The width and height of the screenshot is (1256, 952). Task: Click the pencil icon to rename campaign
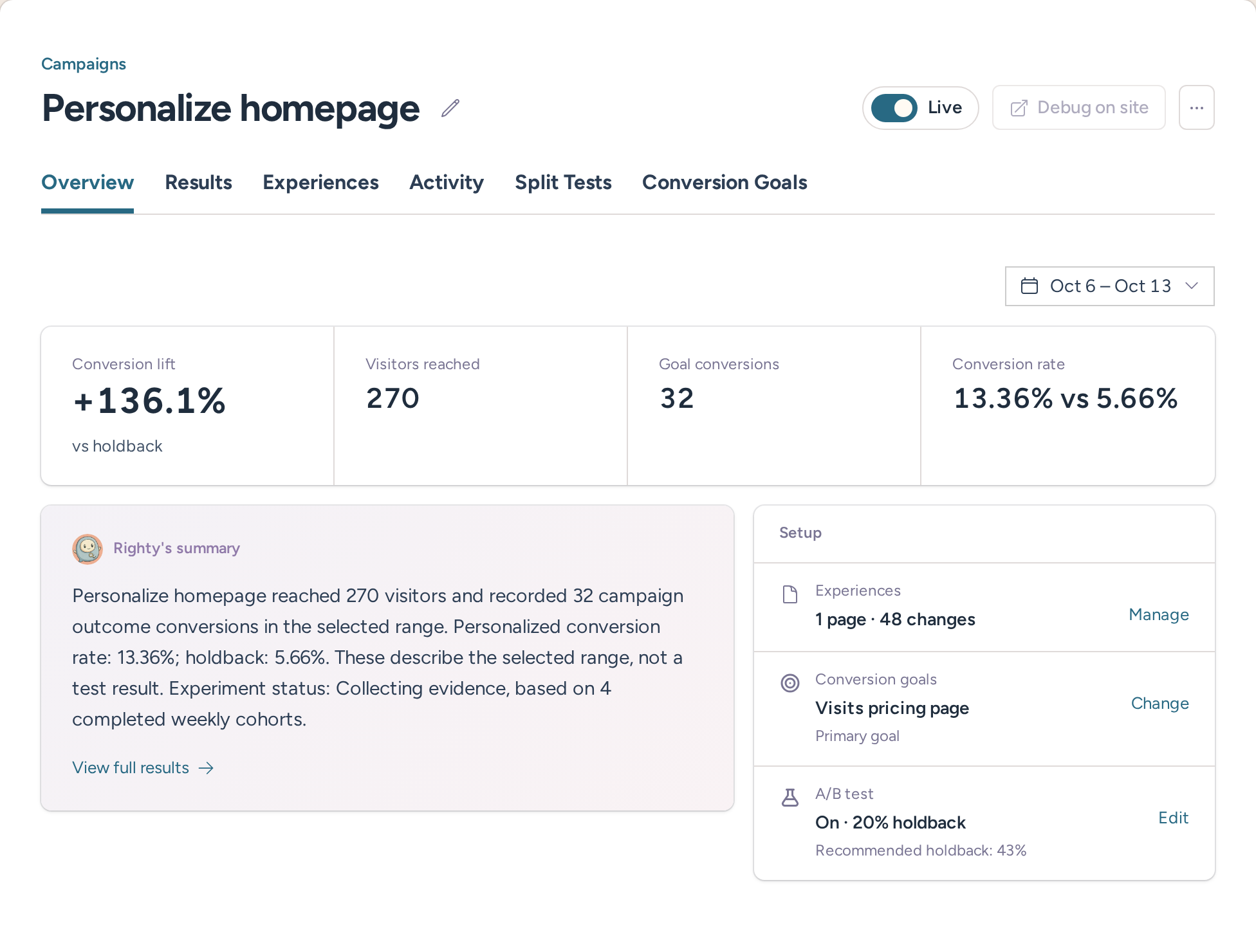pos(450,108)
